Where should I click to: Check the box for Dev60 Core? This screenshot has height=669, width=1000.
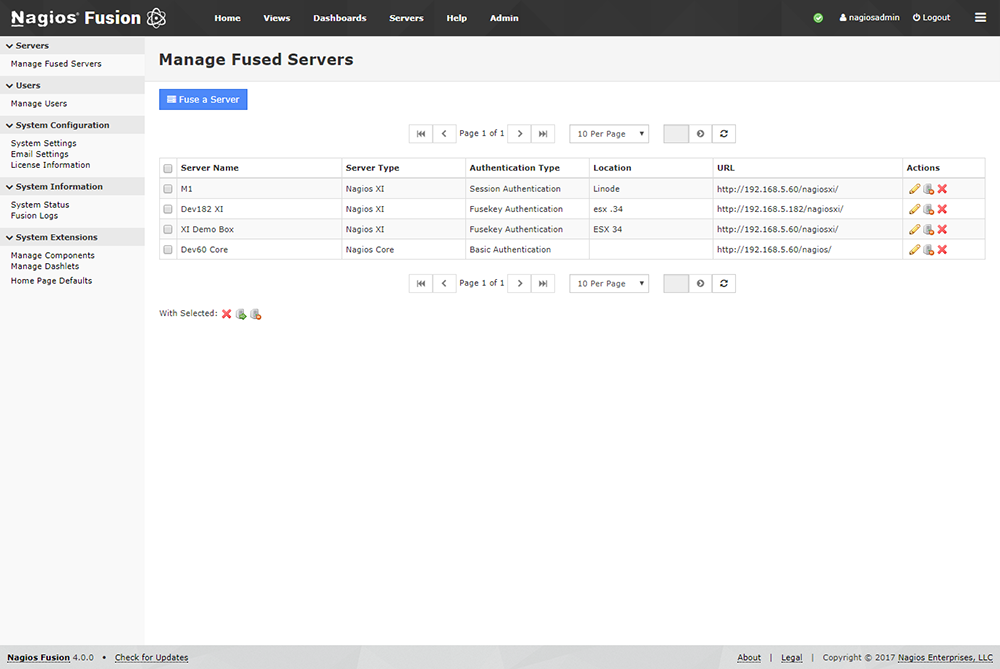coord(168,249)
